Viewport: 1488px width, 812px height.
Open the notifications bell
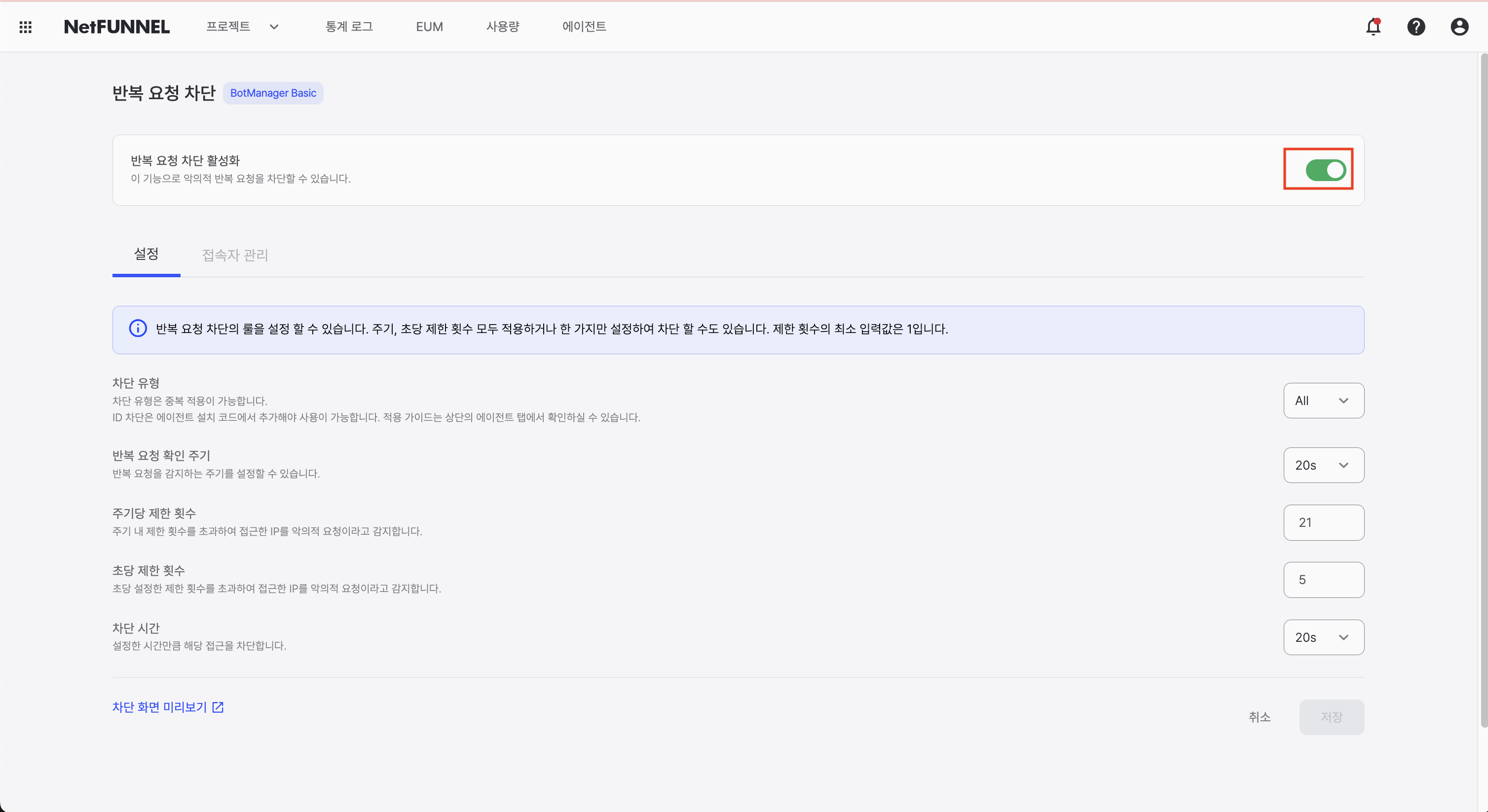(1373, 27)
